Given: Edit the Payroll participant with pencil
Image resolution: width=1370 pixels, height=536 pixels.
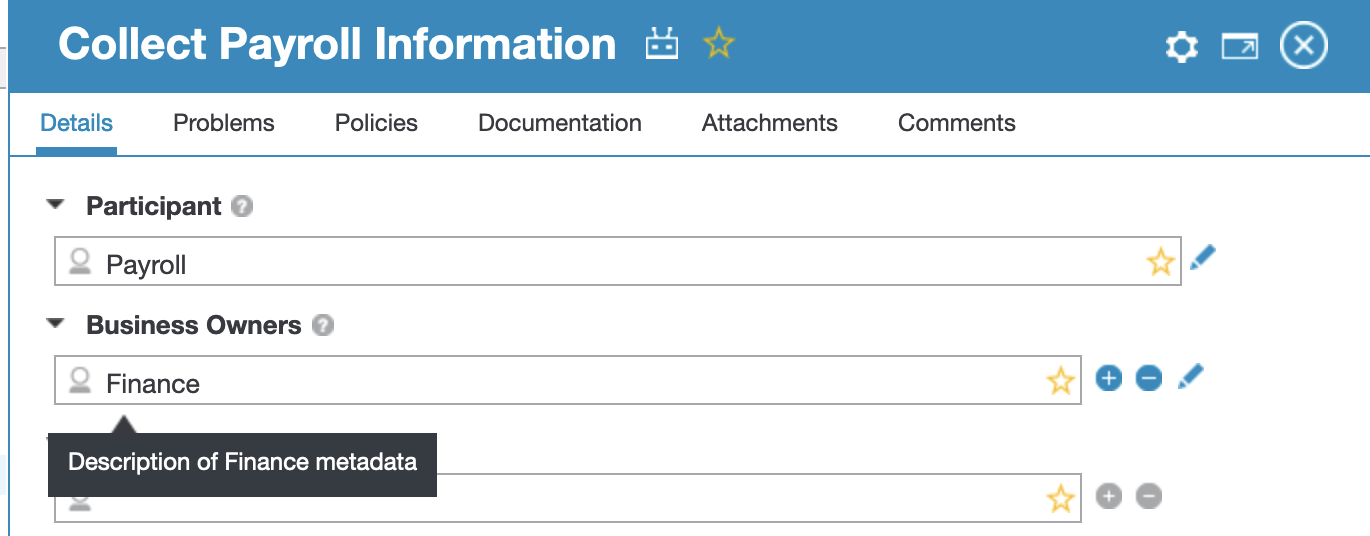Looking at the screenshot, I should (x=1203, y=259).
